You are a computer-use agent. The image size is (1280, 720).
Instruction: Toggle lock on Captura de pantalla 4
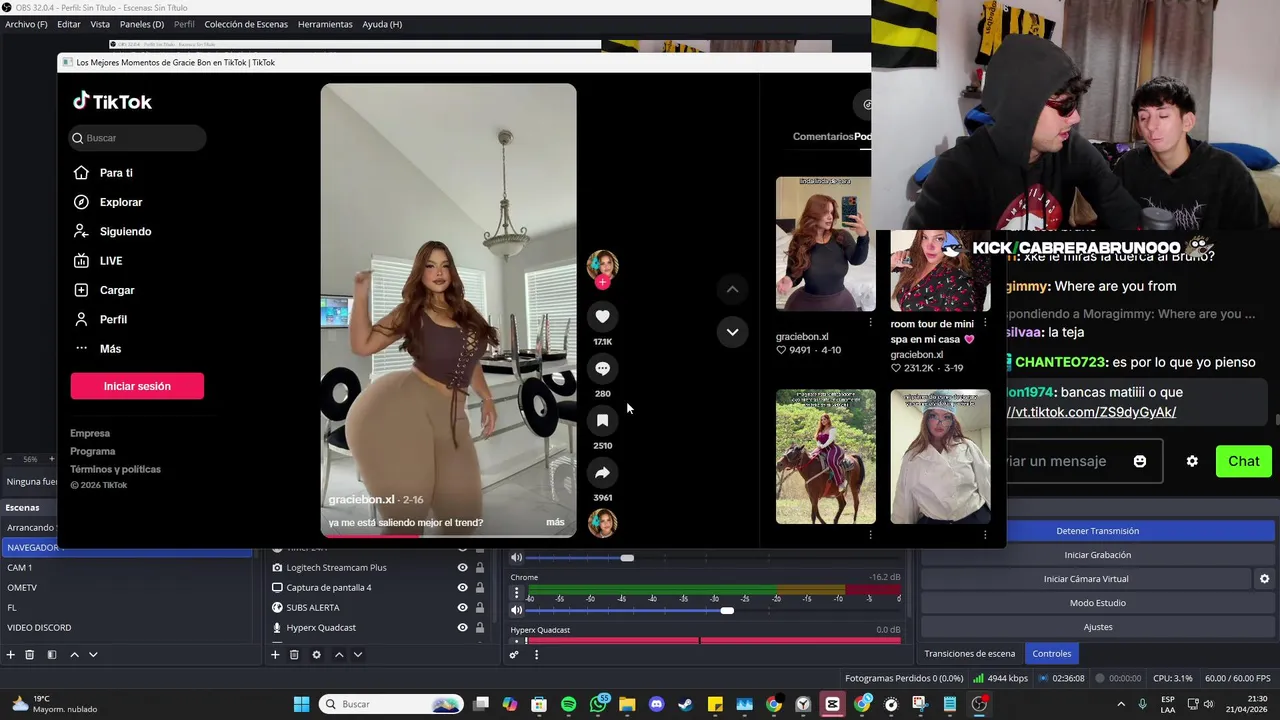(x=480, y=587)
